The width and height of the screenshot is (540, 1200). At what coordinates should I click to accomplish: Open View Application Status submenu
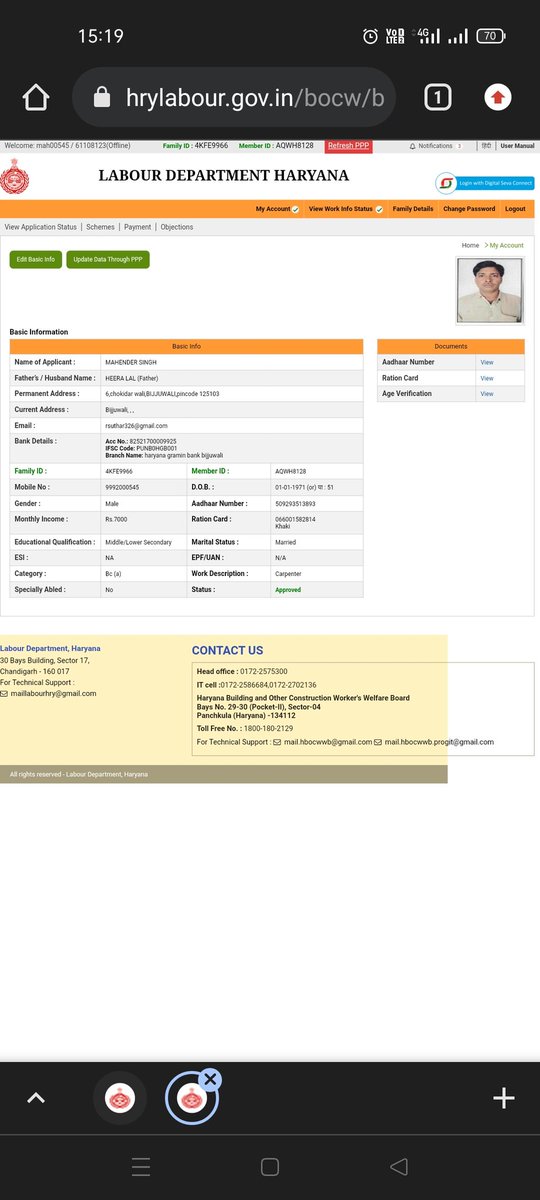coord(40,227)
